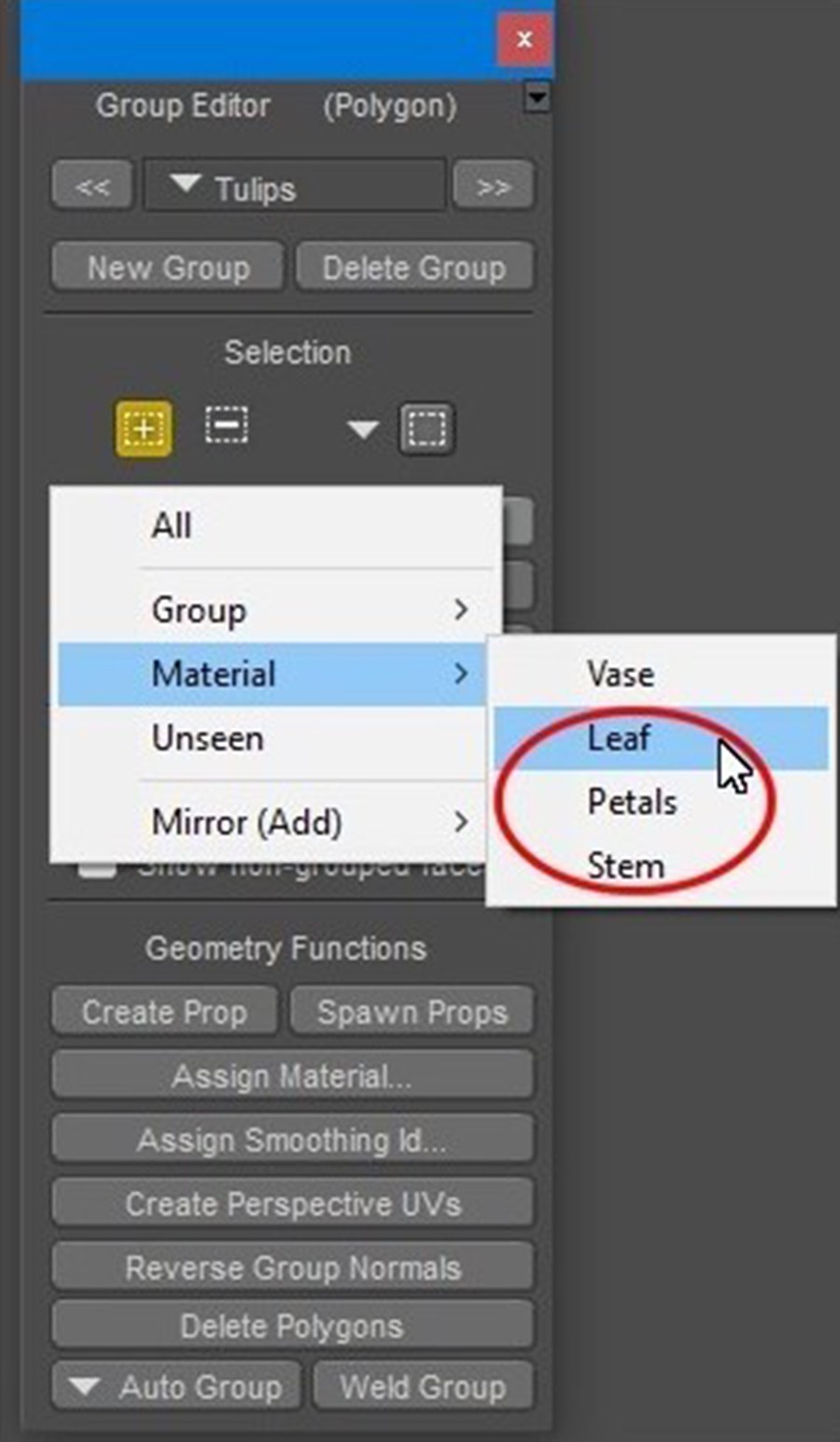The height and width of the screenshot is (1442, 840).
Task: Go to previous group with << button
Action: 92,186
